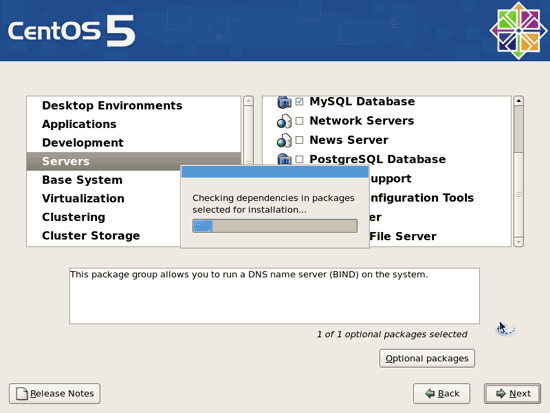Click the PostgreSQL Database group icon

click(284, 159)
